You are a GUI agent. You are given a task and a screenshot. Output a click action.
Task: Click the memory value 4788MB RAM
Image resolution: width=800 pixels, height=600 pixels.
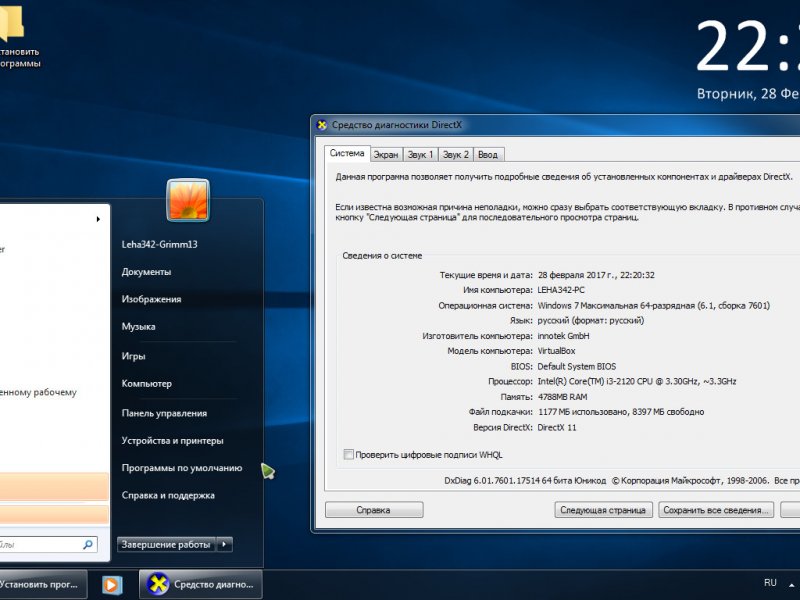[x=562, y=397]
